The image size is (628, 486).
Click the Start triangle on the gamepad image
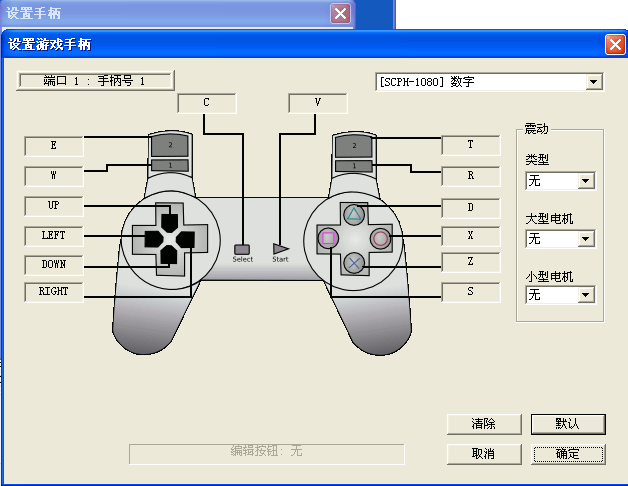click(280, 249)
